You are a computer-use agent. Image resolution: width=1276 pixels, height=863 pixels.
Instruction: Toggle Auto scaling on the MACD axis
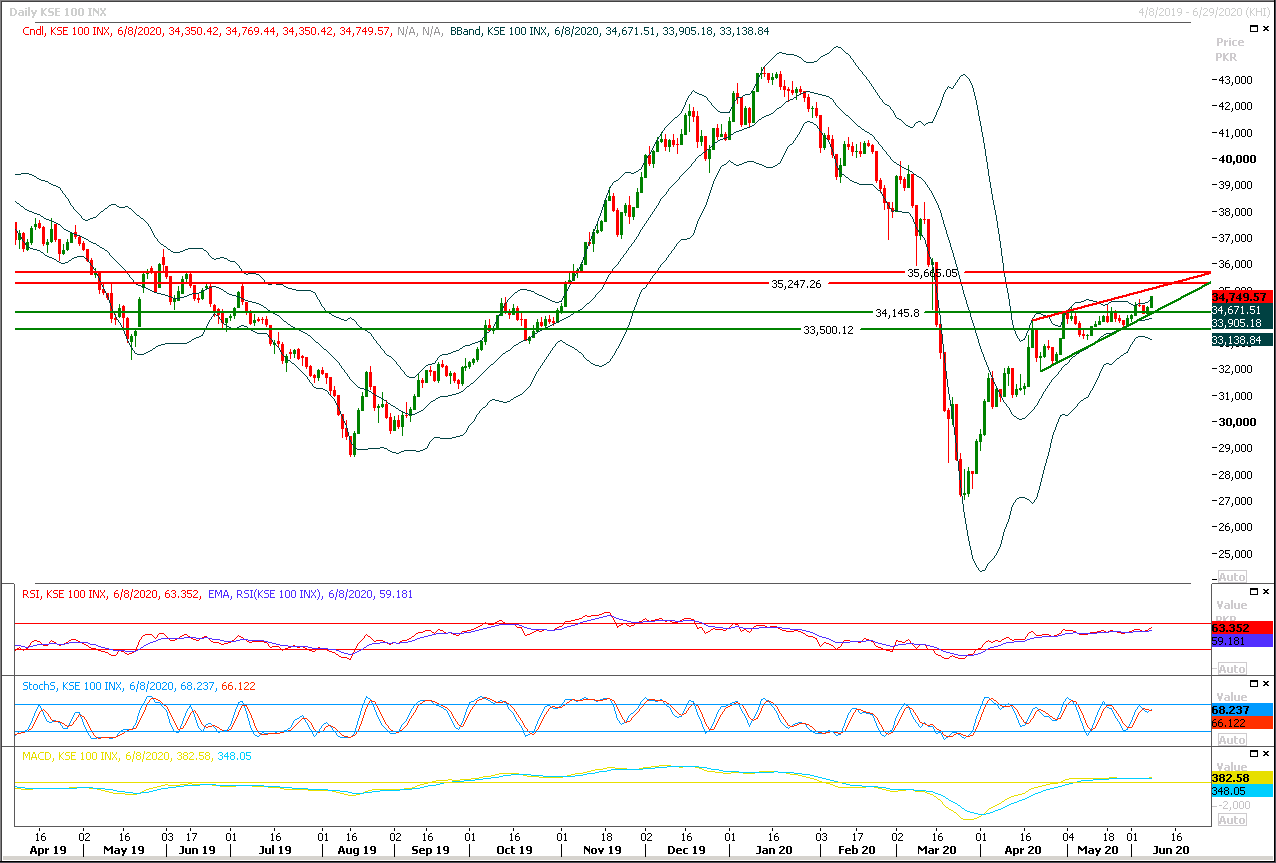1231,820
